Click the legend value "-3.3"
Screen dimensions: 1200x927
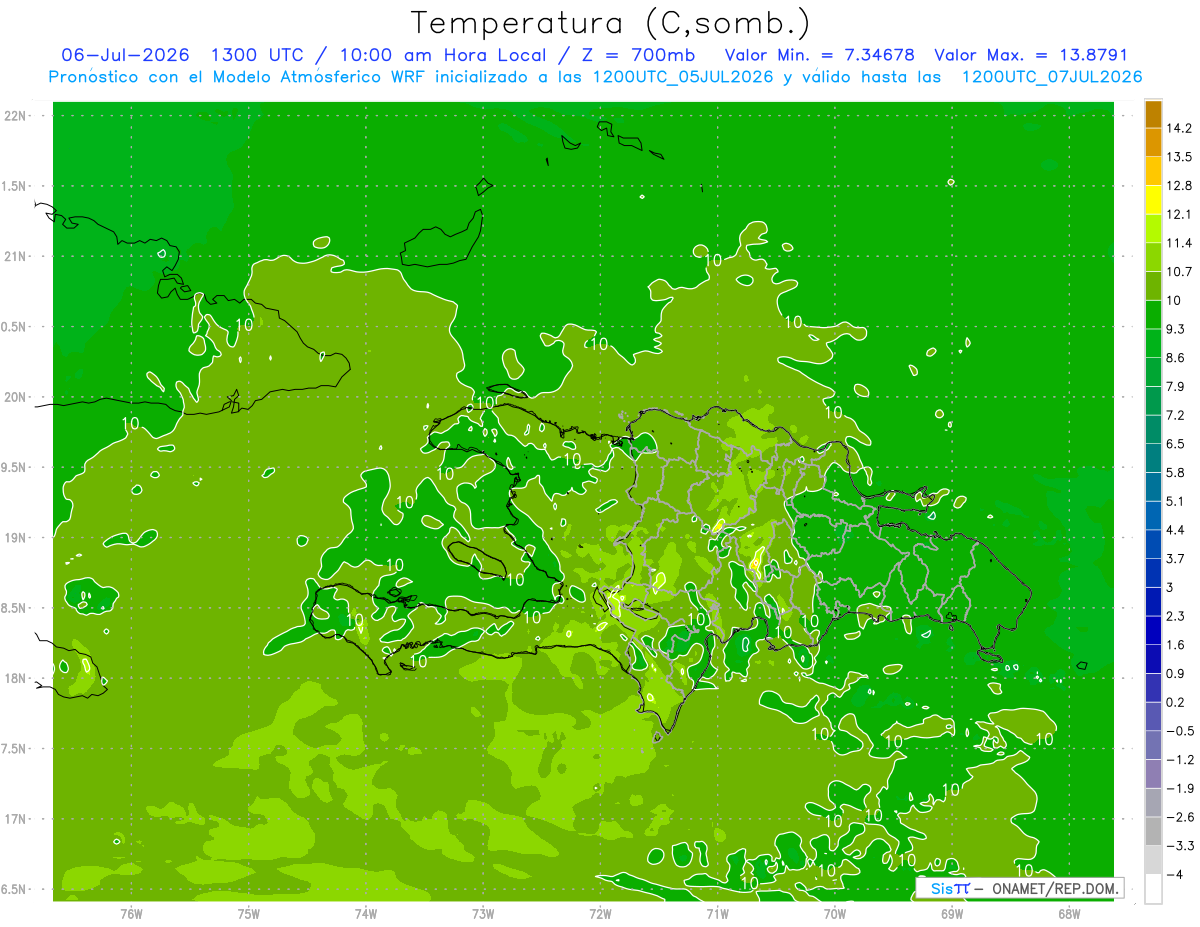pyautogui.click(x=1180, y=846)
